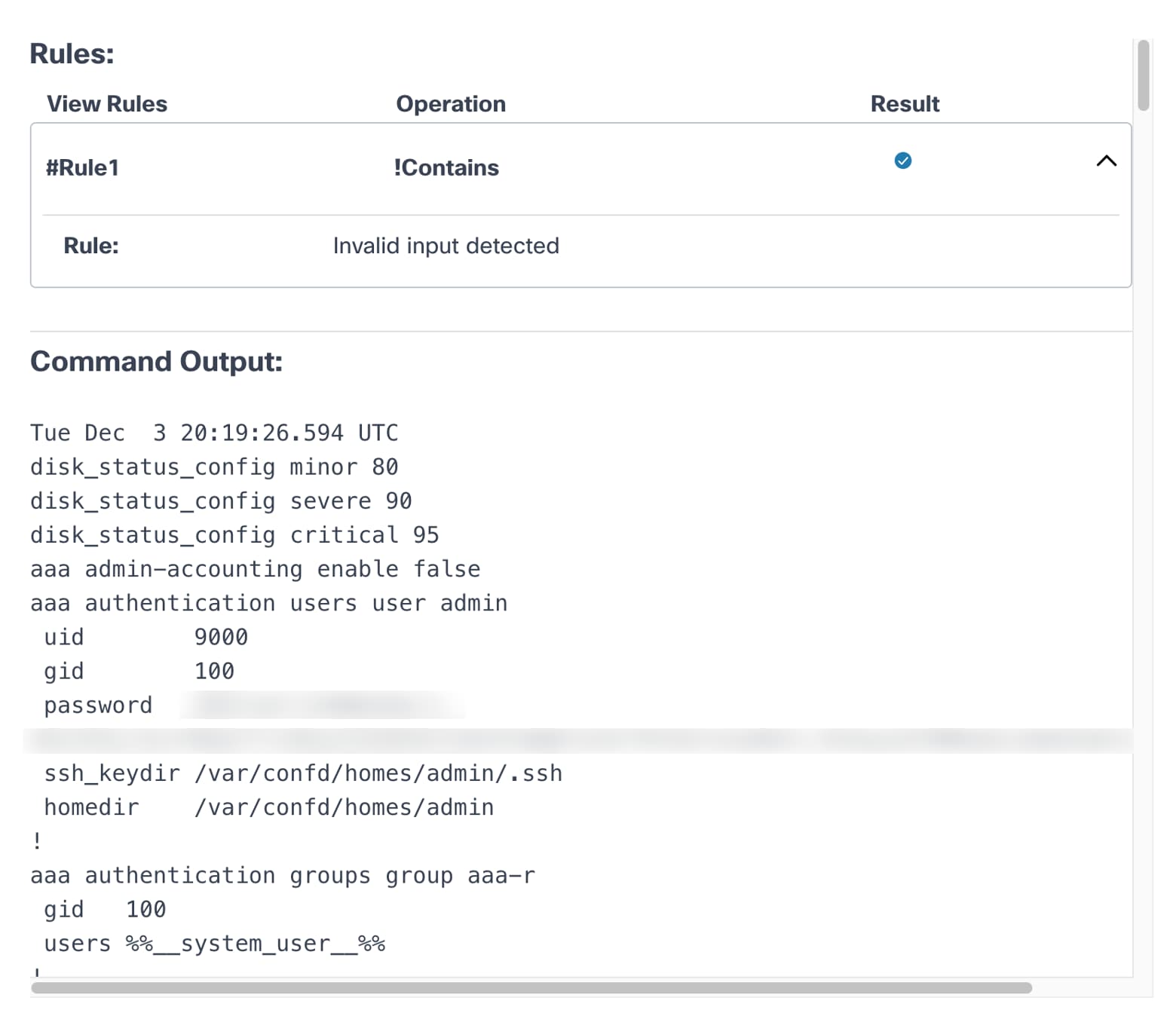
Task: Click the blue checkmark result icon
Action: coord(902,161)
